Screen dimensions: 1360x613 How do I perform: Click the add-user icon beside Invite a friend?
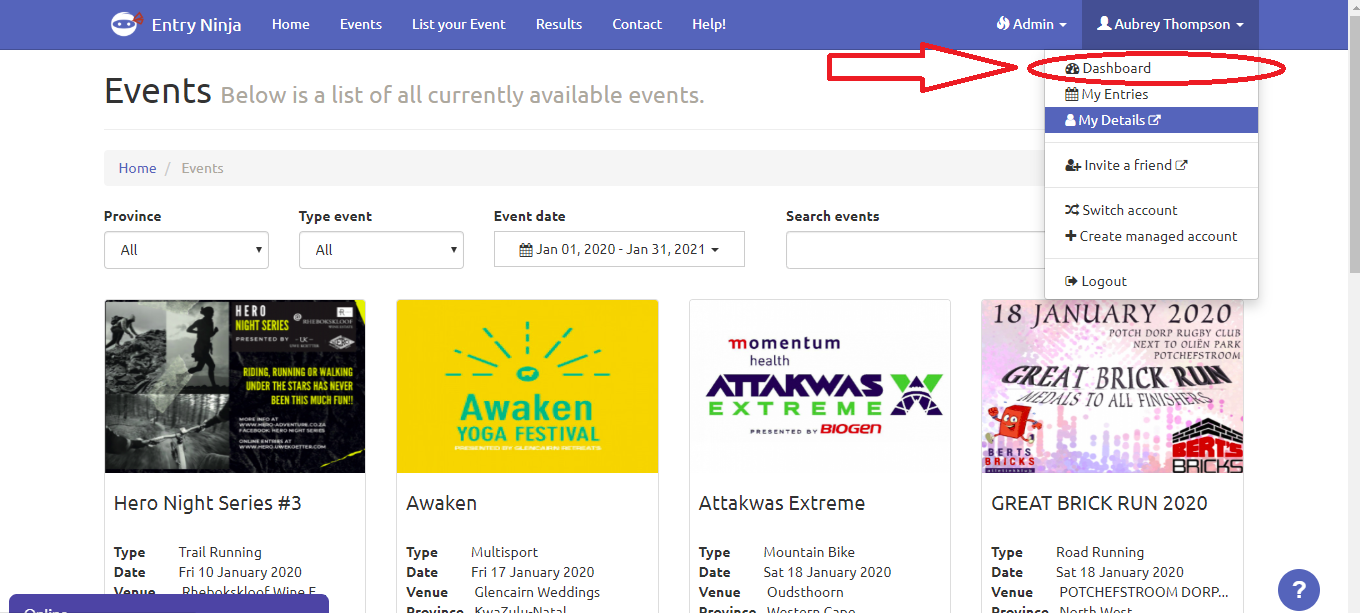(1073, 166)
